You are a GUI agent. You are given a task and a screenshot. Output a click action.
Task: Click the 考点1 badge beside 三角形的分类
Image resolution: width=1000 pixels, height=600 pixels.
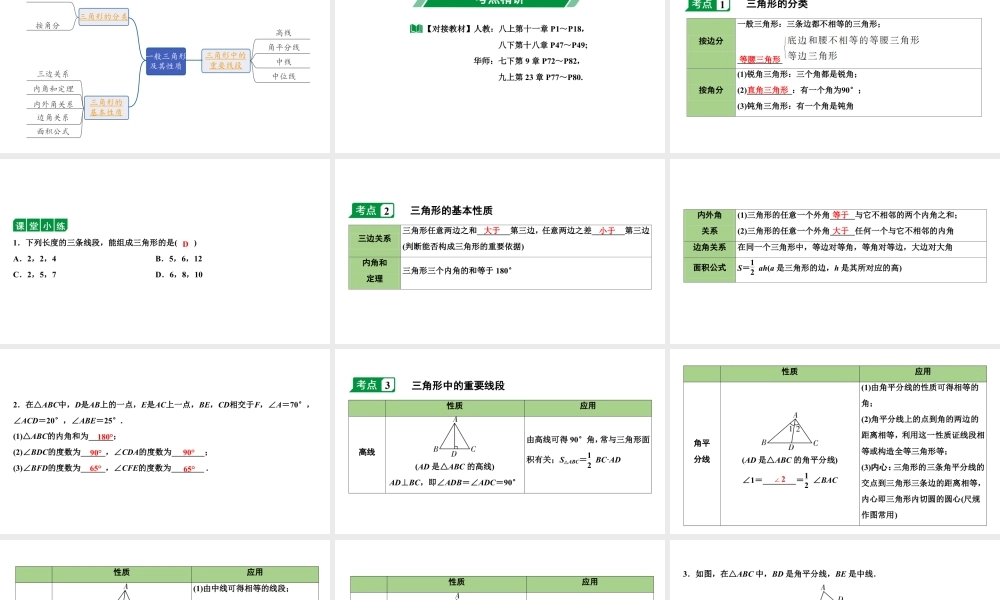coord(708,5)
